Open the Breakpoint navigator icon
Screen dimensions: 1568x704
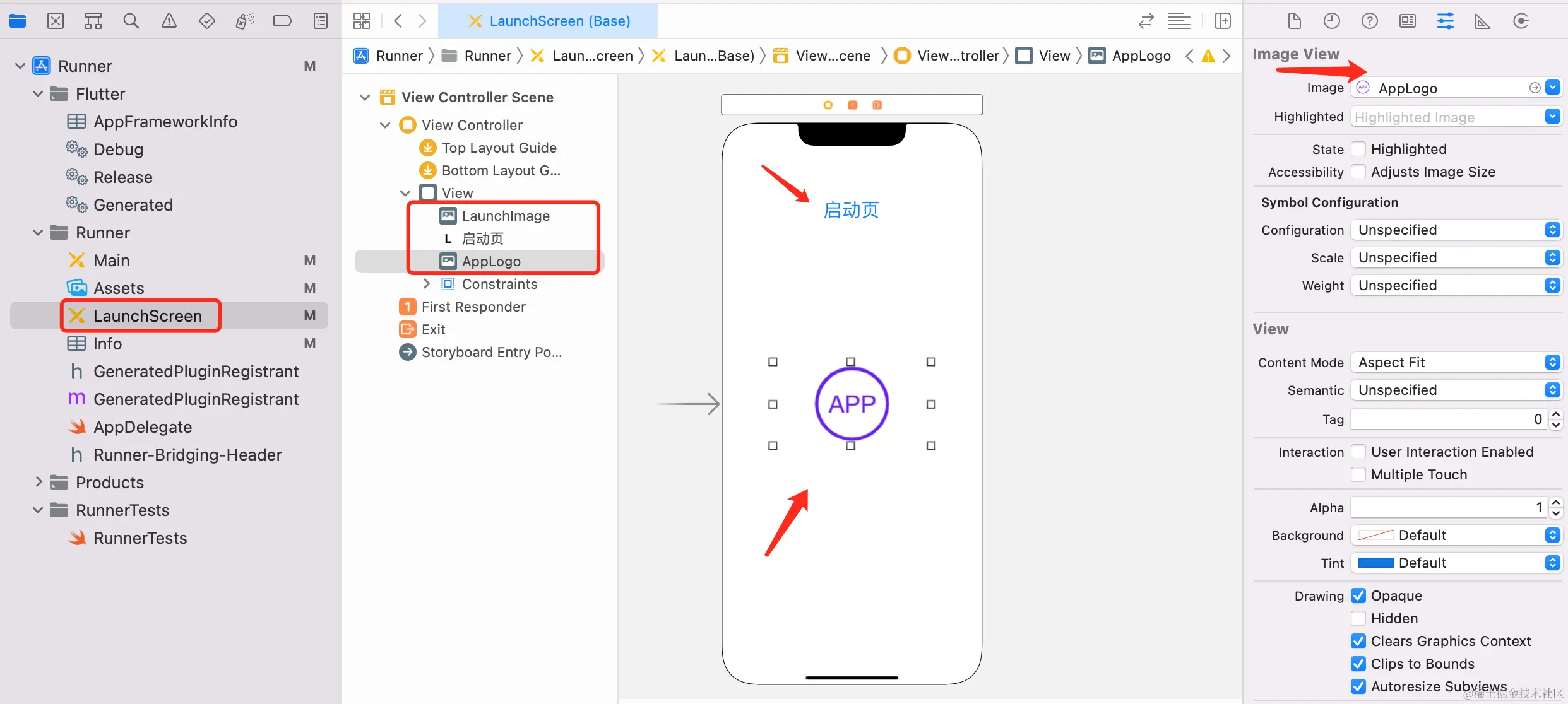pyautogui.click(x=282, y=21)
